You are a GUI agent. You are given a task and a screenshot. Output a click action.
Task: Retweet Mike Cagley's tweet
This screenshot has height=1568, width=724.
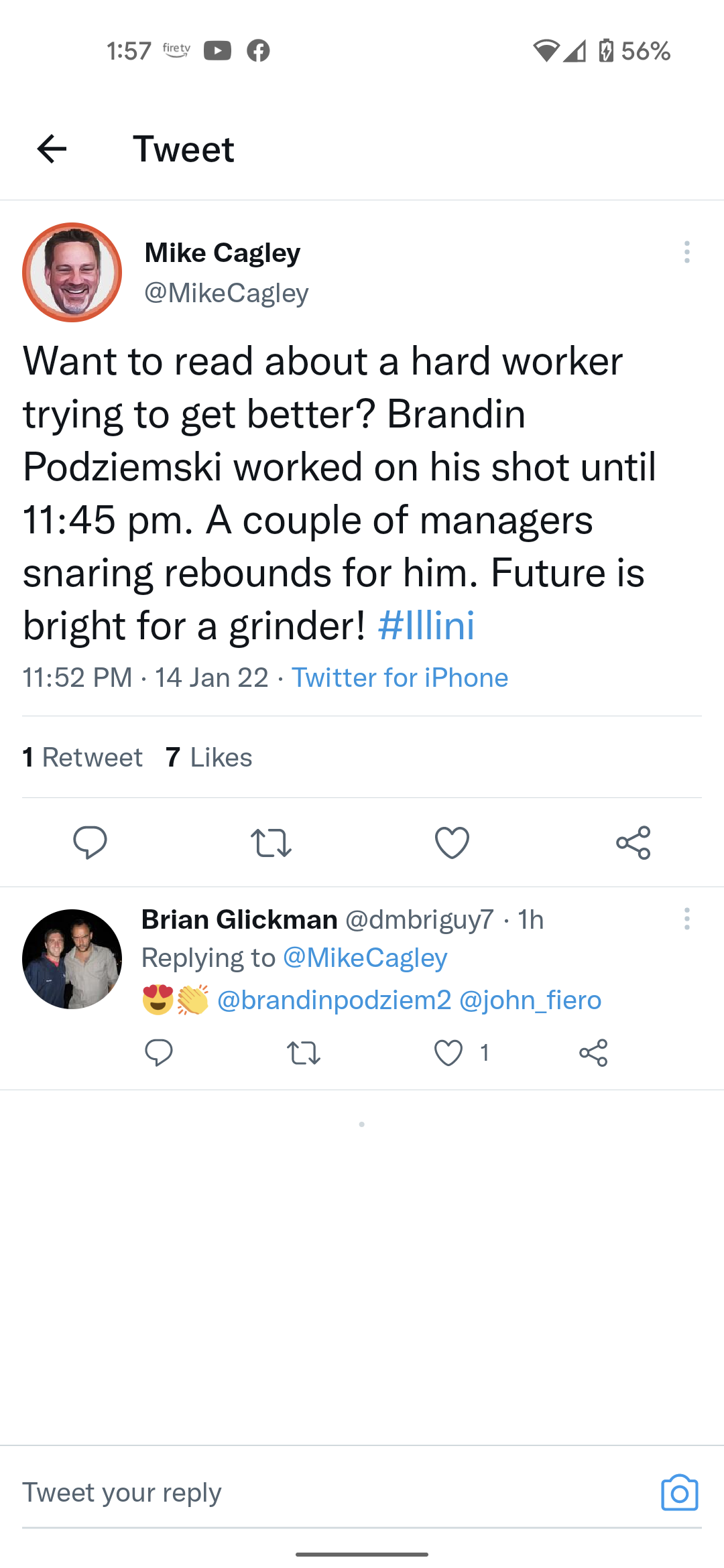[x=271, y=842]
